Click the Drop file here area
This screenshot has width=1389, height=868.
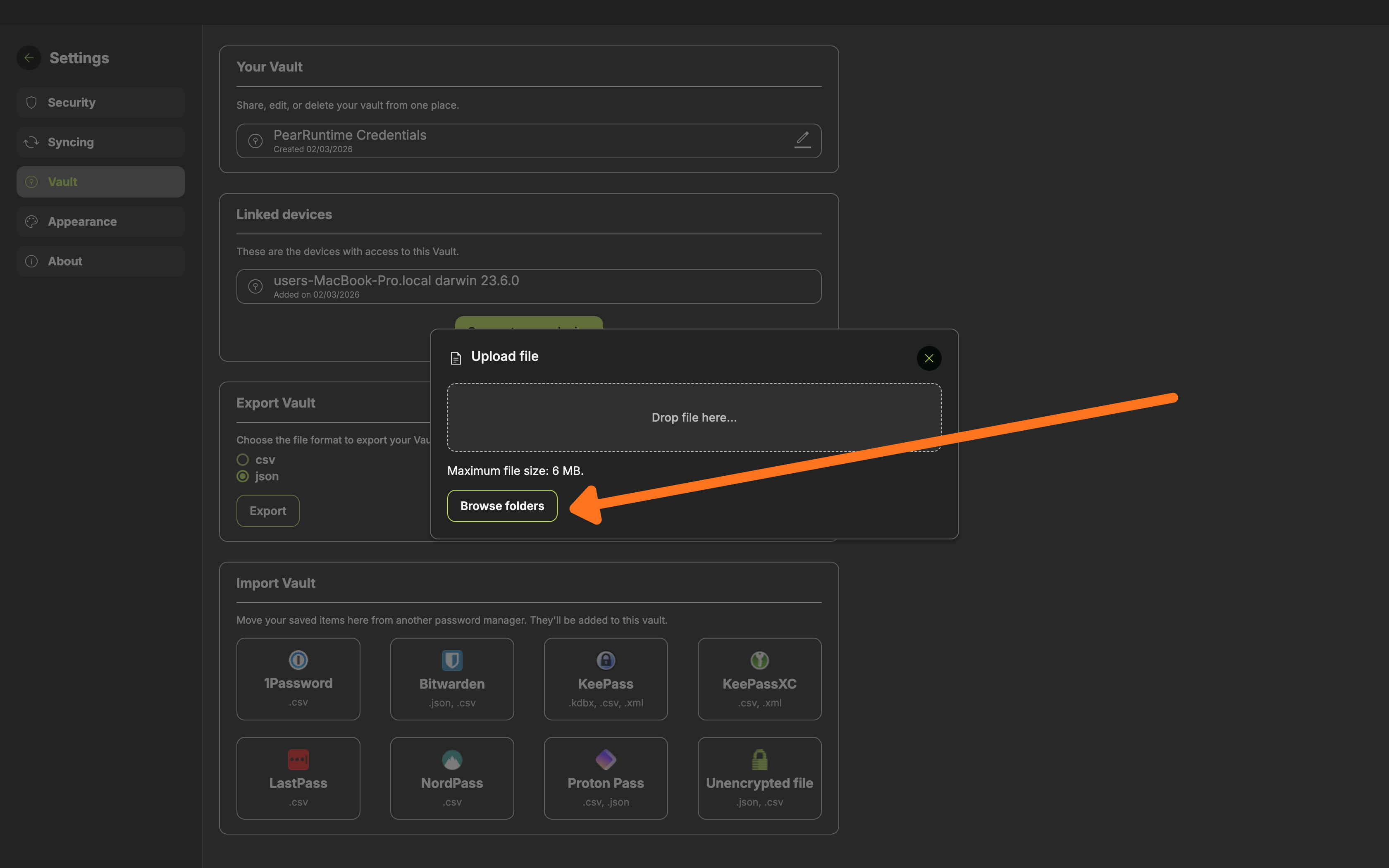point(694,417)
